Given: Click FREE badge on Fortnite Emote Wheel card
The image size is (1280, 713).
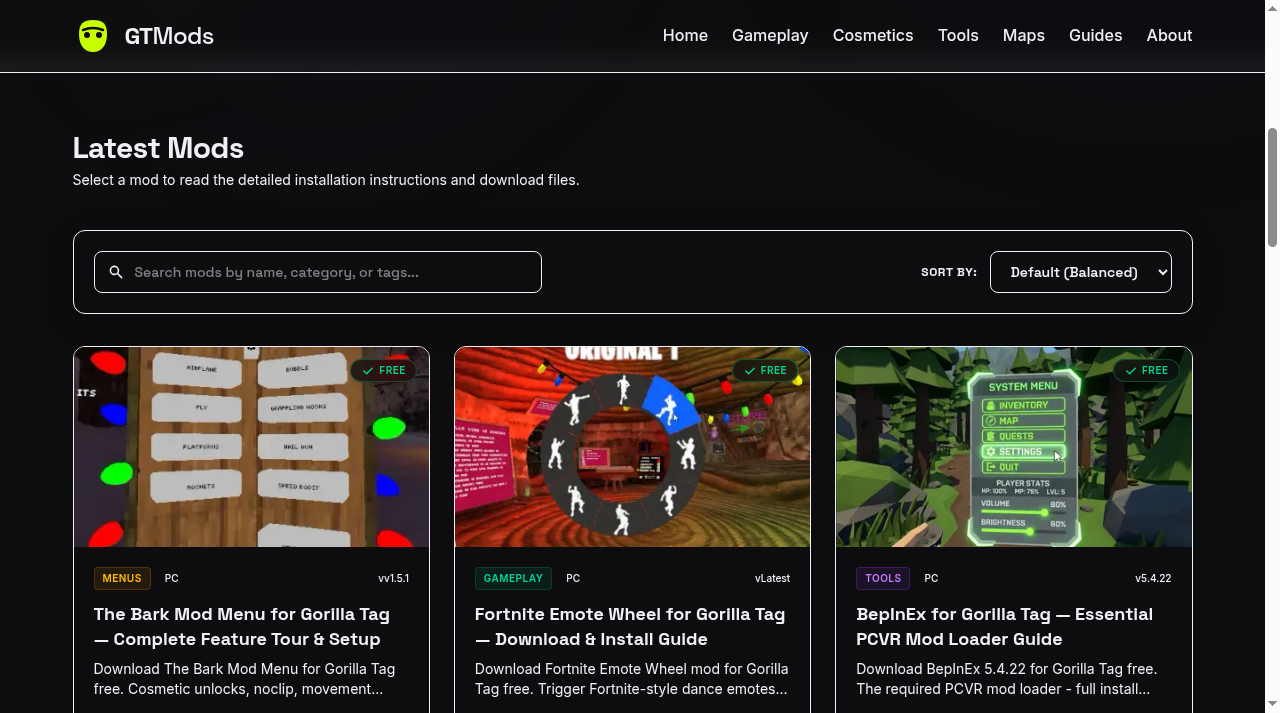Looking at the screenshot, I should tap(765, 370).
